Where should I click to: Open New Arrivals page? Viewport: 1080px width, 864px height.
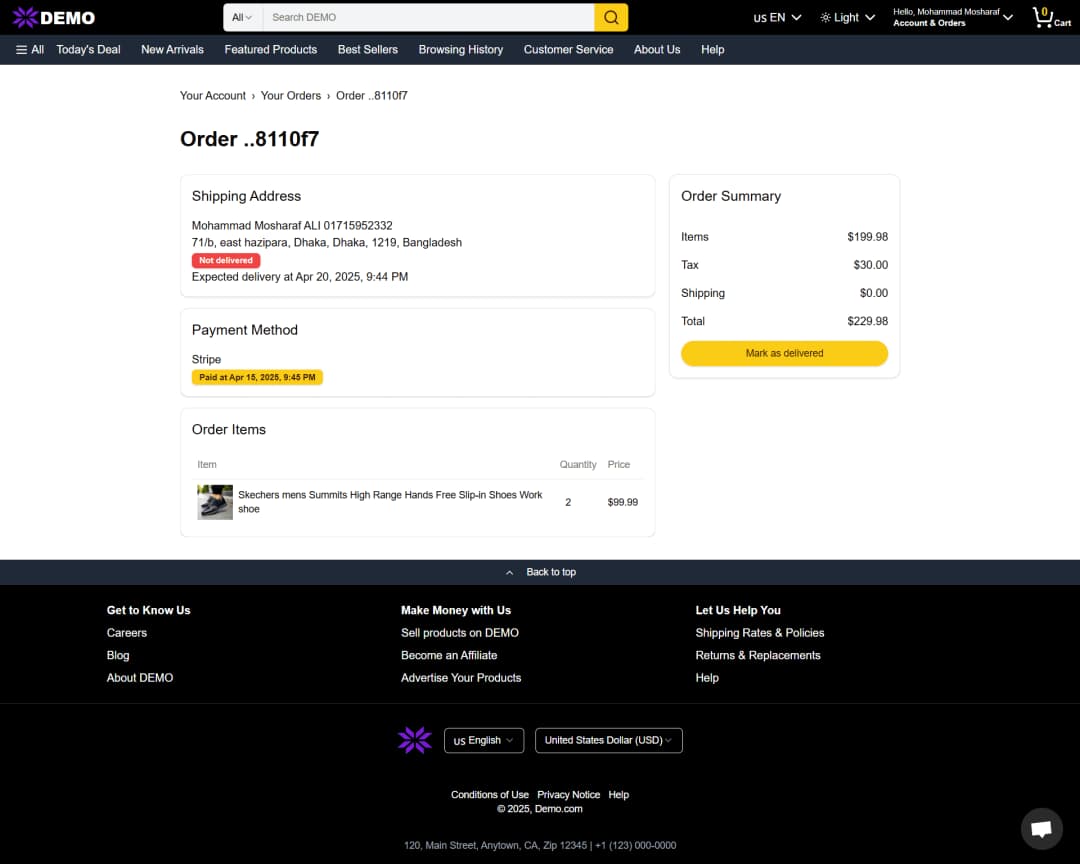[x=172, y=50]
